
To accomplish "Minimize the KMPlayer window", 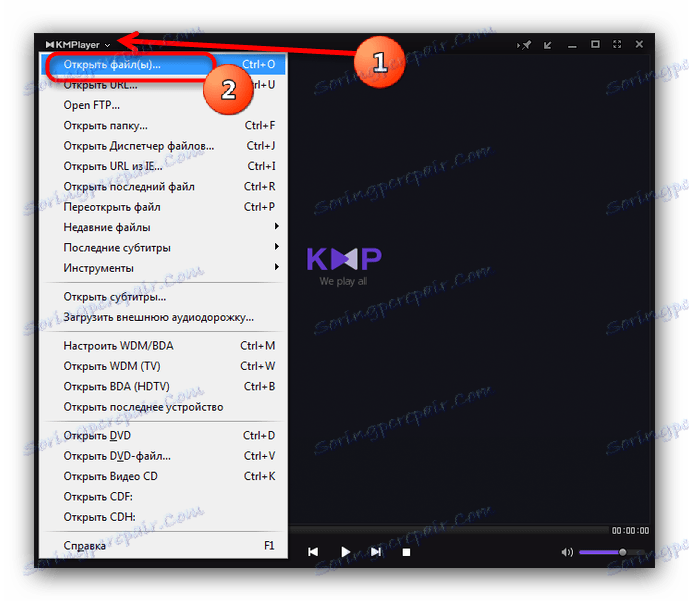I will coord(572,46).
